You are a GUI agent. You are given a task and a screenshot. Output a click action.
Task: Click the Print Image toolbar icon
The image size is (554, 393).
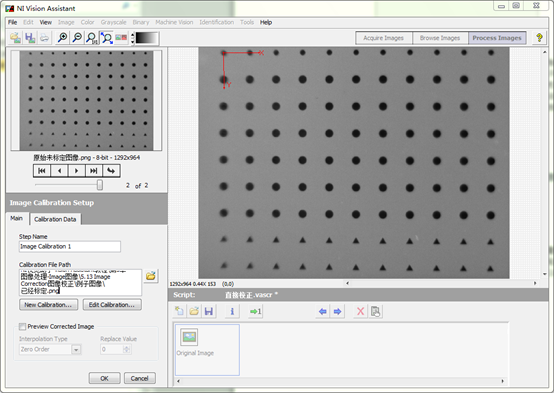(44, 38)
